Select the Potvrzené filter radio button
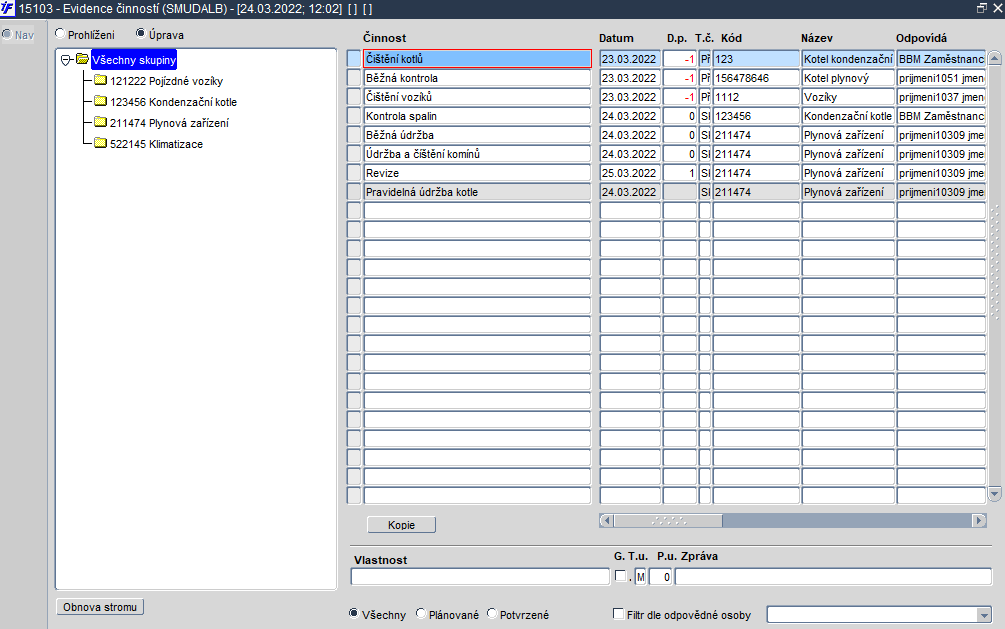This screenshot has height=629, width=1005. [x=492, y=614]
